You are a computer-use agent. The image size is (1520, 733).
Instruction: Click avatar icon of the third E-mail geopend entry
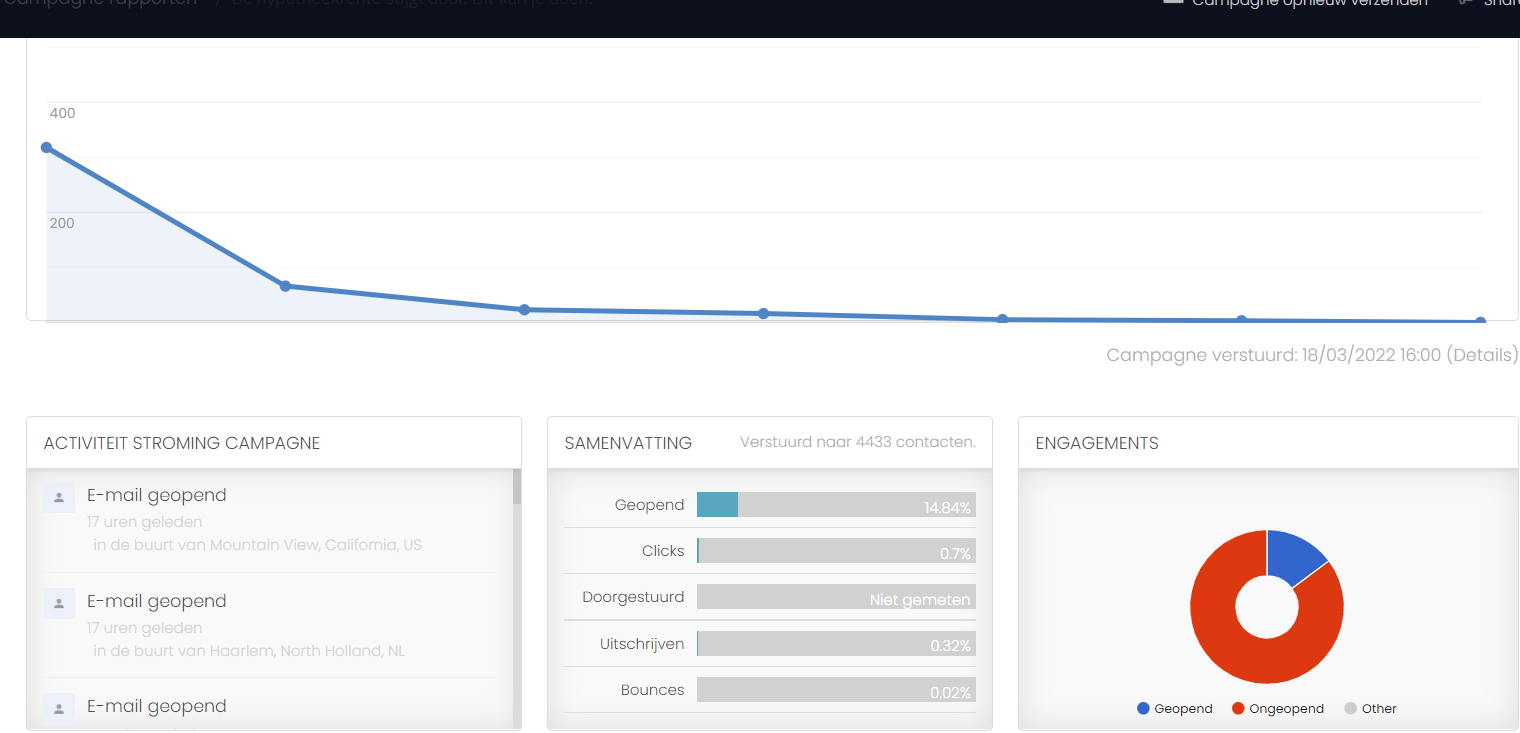[x=59, y=708]
